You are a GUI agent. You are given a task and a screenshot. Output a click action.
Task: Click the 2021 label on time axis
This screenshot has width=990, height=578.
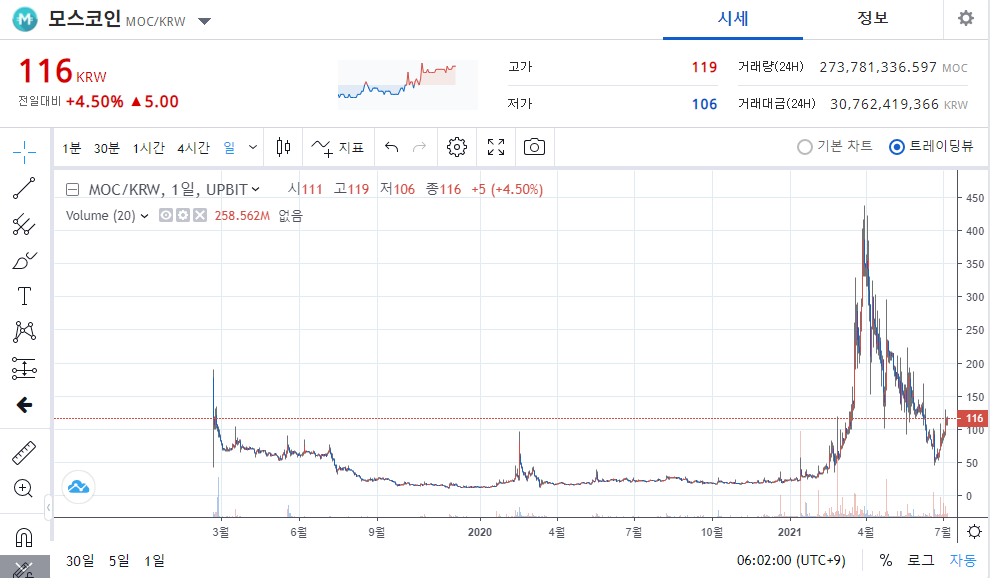click(789, 532)
